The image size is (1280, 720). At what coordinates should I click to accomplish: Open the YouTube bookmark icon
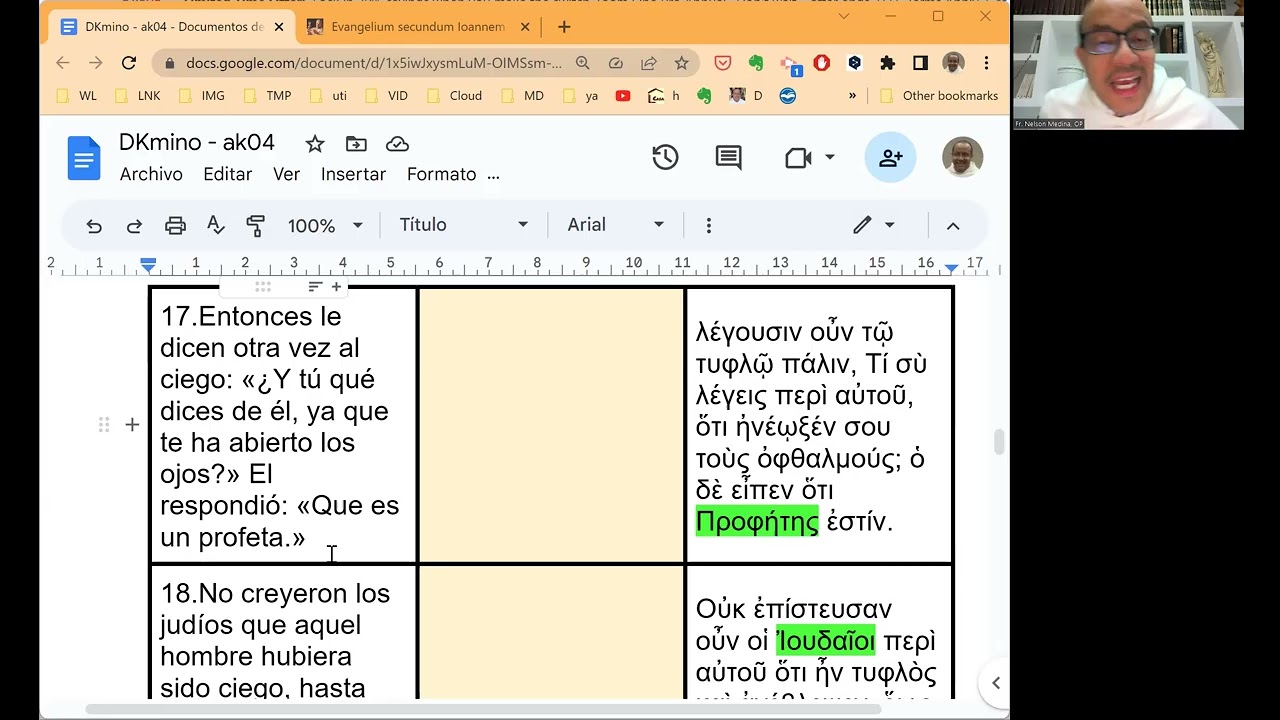coord(623,96)
